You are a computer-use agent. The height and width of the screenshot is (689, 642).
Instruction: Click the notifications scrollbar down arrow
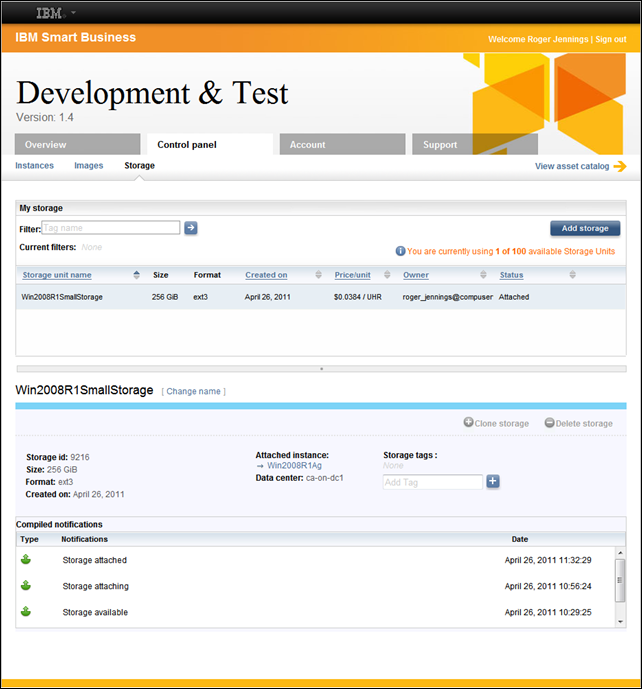click(620, 621)
